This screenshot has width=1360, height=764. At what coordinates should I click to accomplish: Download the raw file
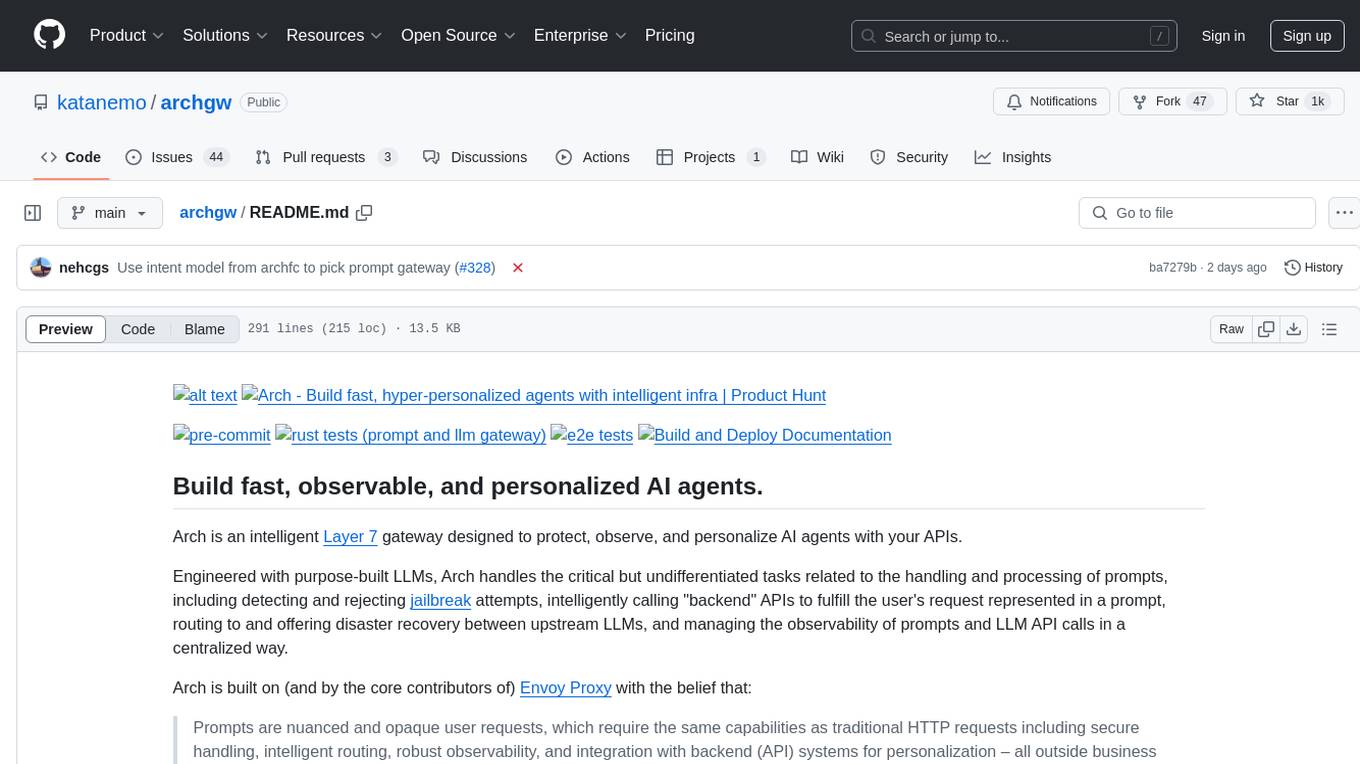(x=1294, y=329)
